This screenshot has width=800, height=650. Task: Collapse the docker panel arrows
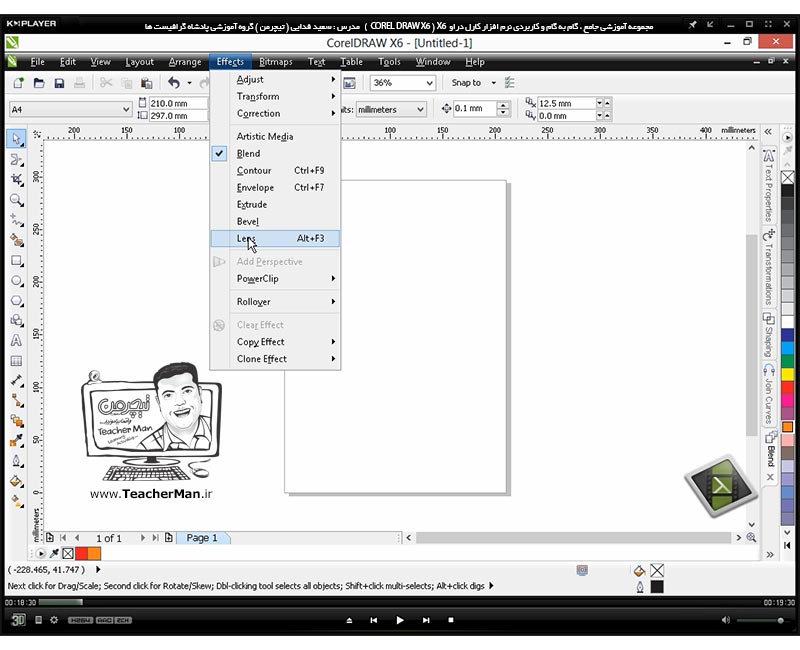768,132
